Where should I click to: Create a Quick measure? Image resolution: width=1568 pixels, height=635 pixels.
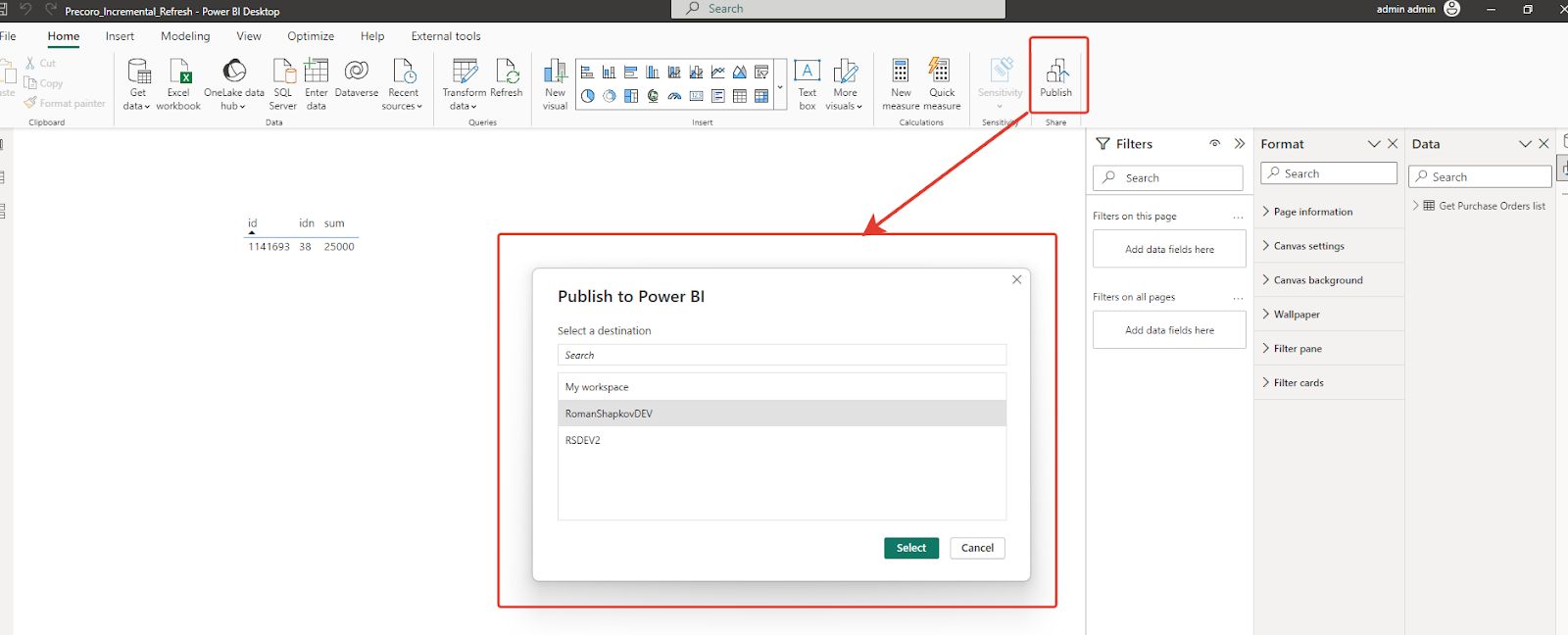[942, 84]
